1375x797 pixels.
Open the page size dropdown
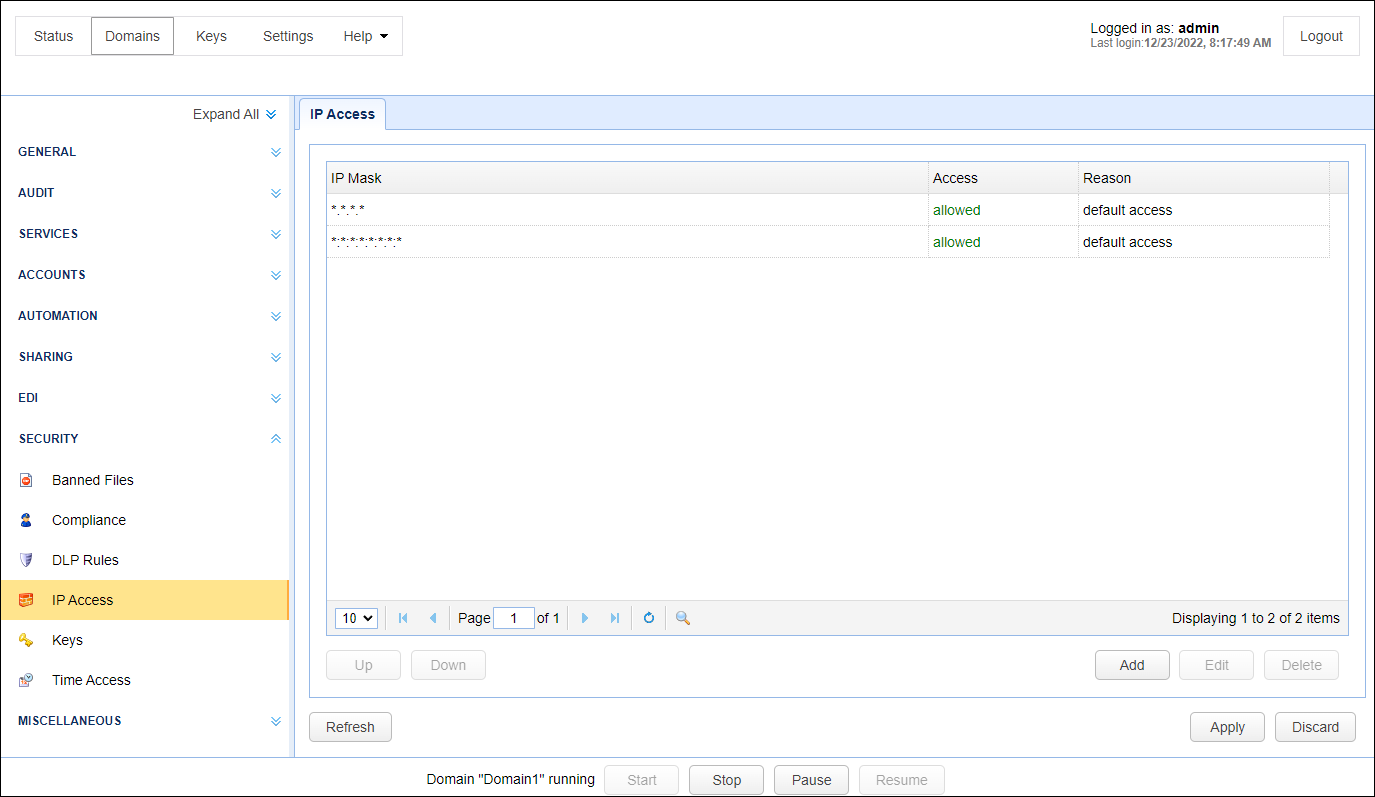356,618
